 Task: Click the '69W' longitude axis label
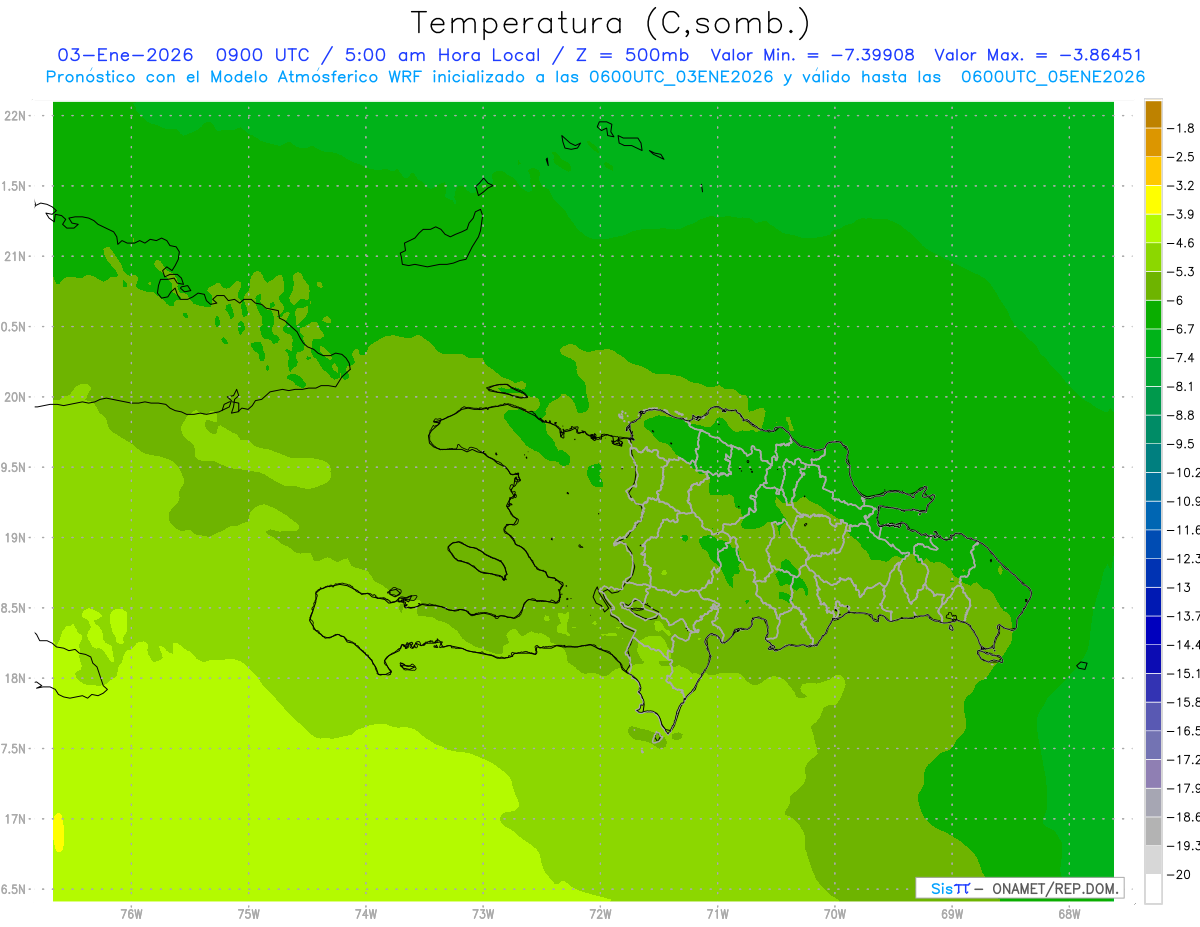(x=952, y=913)
